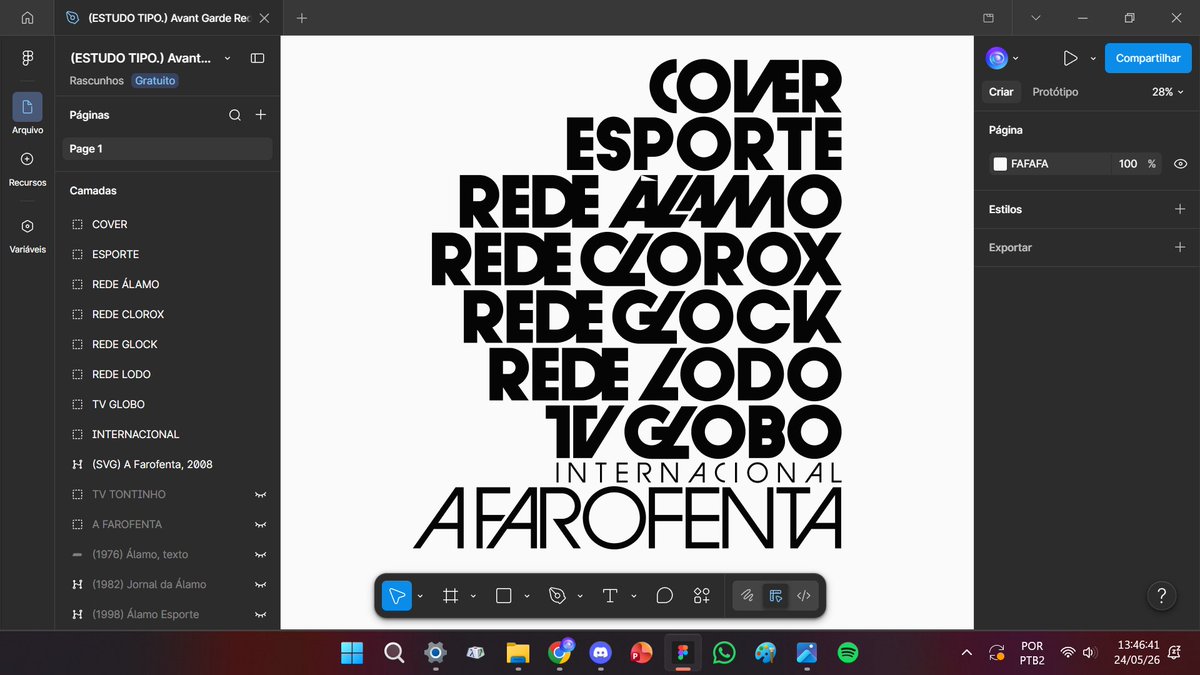Select the Comment tool
The image size is (1200, 675).
point(664,596)
